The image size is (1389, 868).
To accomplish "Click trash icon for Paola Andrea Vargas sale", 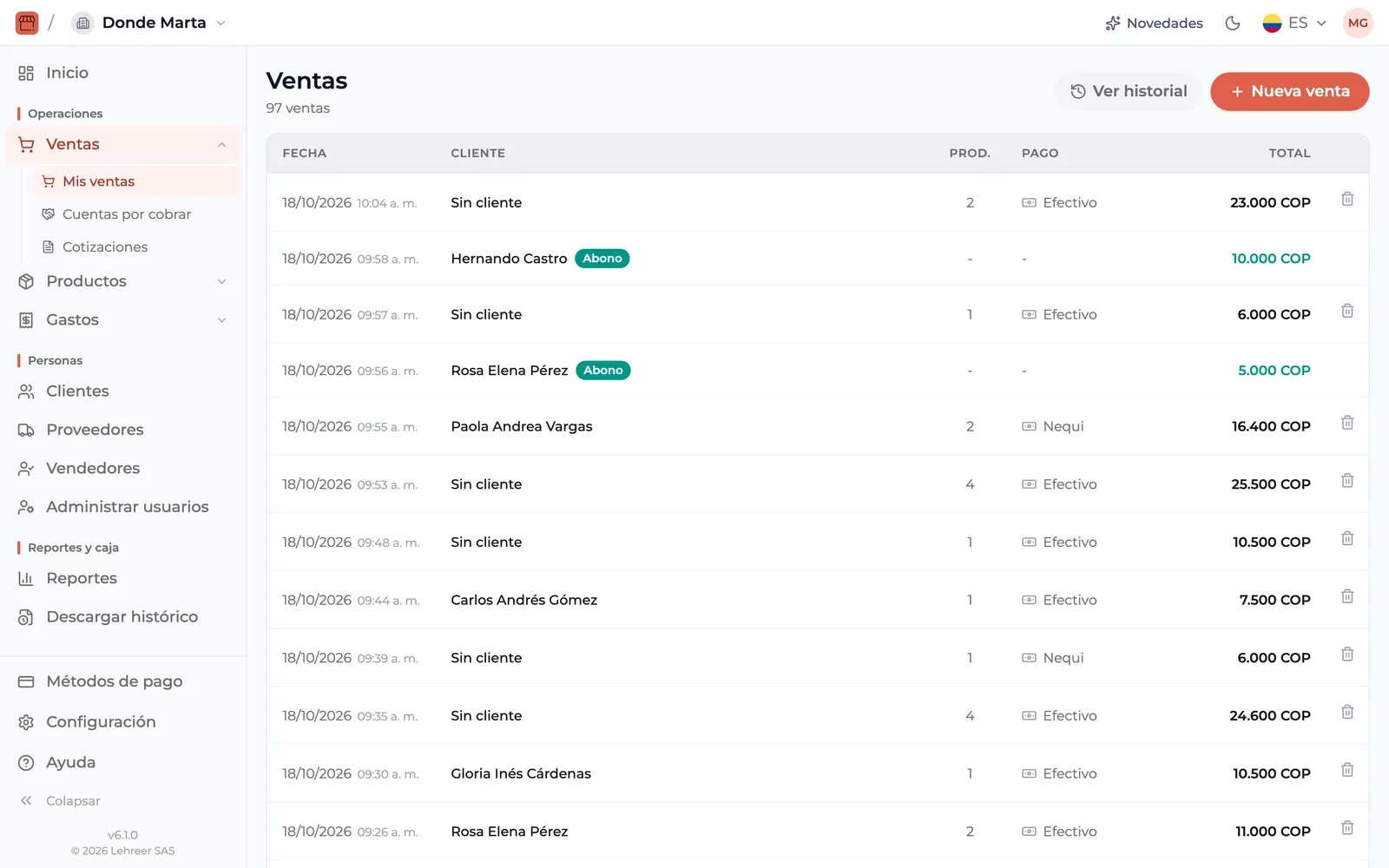I will point(1347,423).
